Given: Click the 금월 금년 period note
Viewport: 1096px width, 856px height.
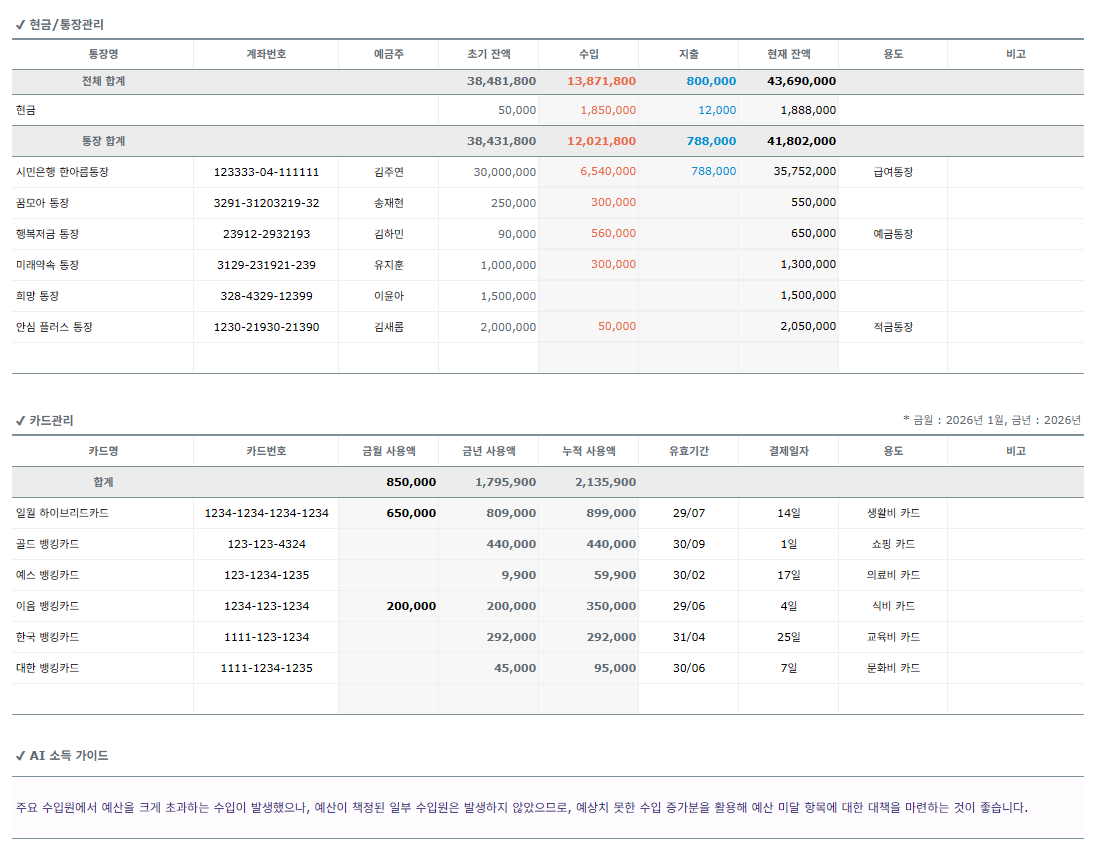Looking at the screenshot, I should (x=992, y=420).
